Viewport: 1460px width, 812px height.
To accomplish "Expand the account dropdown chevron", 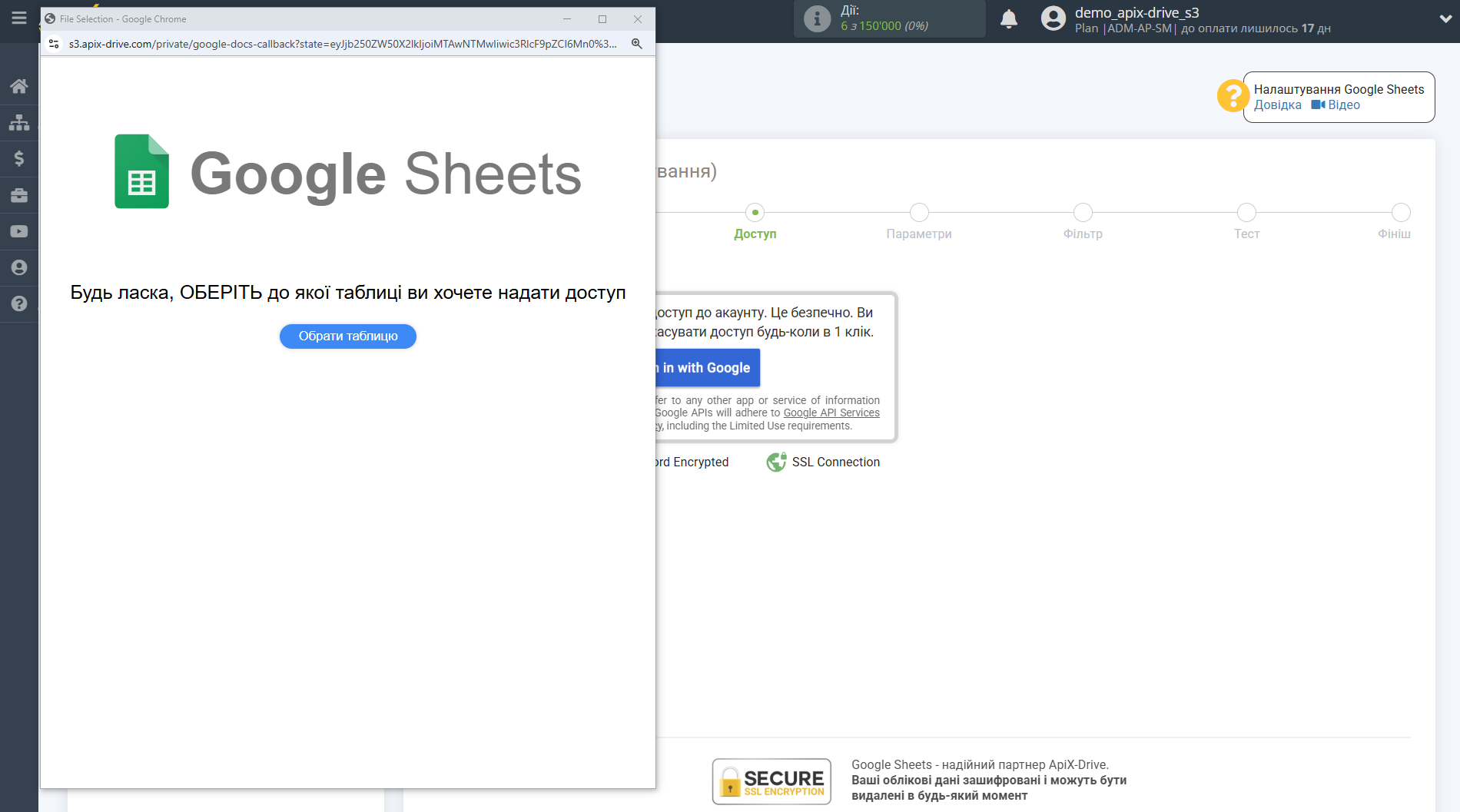I will [1445, 19].
